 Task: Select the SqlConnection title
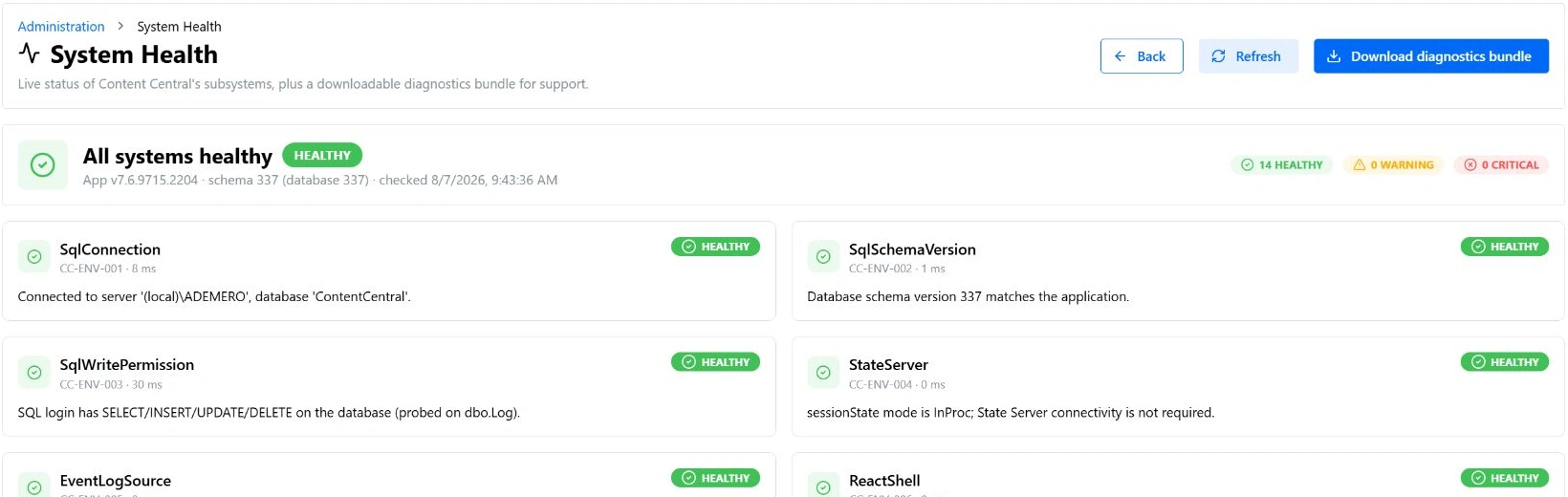[x=110, y=249]
